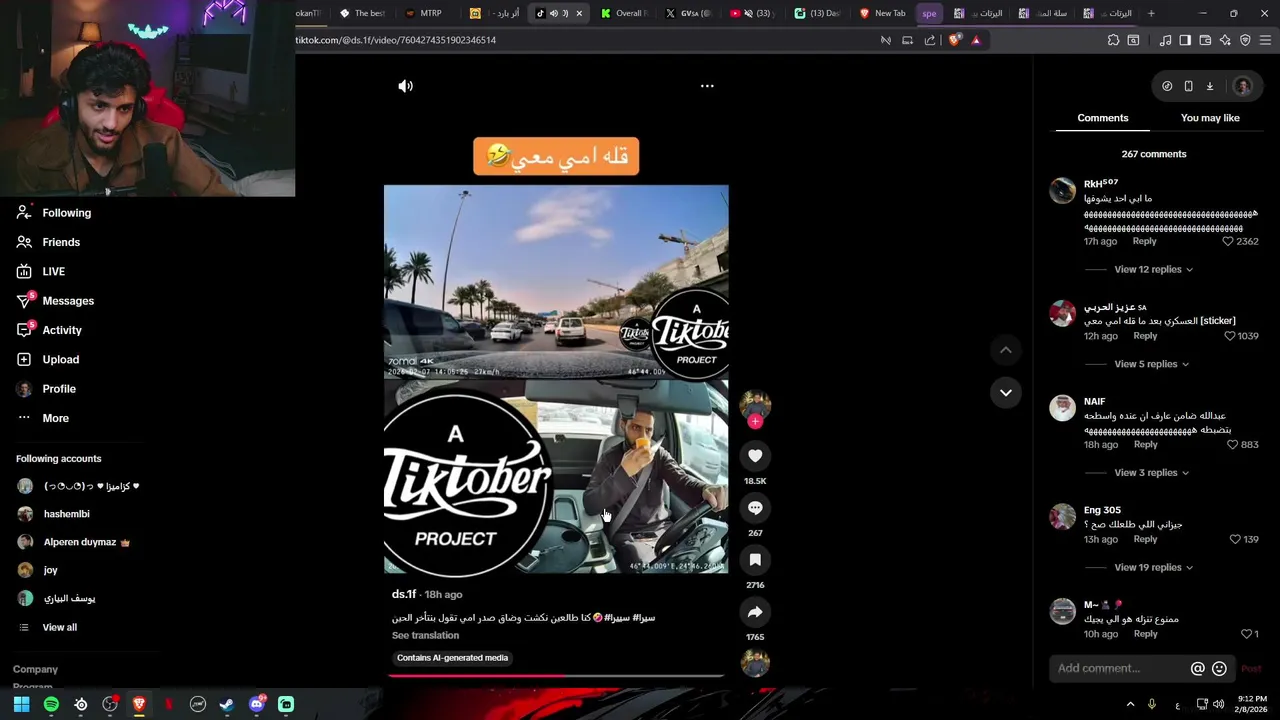The height and width of the screenshot is (720, 1280).
Task: Bookmark the video with the 2716 favorites icon
Action: (x=755, y=560)
